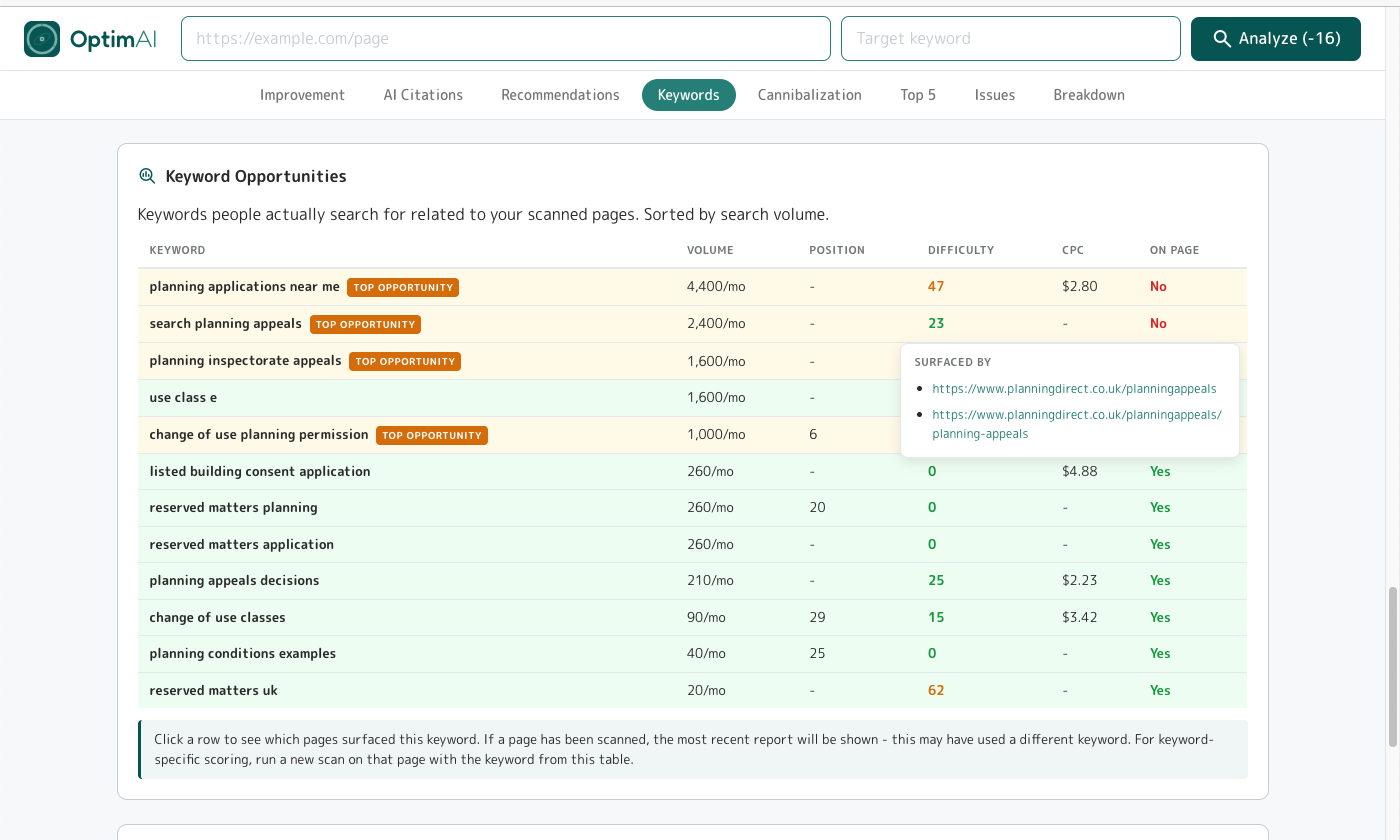Click the difficulty value 62
The width and height of the screenshot is (1400, 840).
(936, 691)
